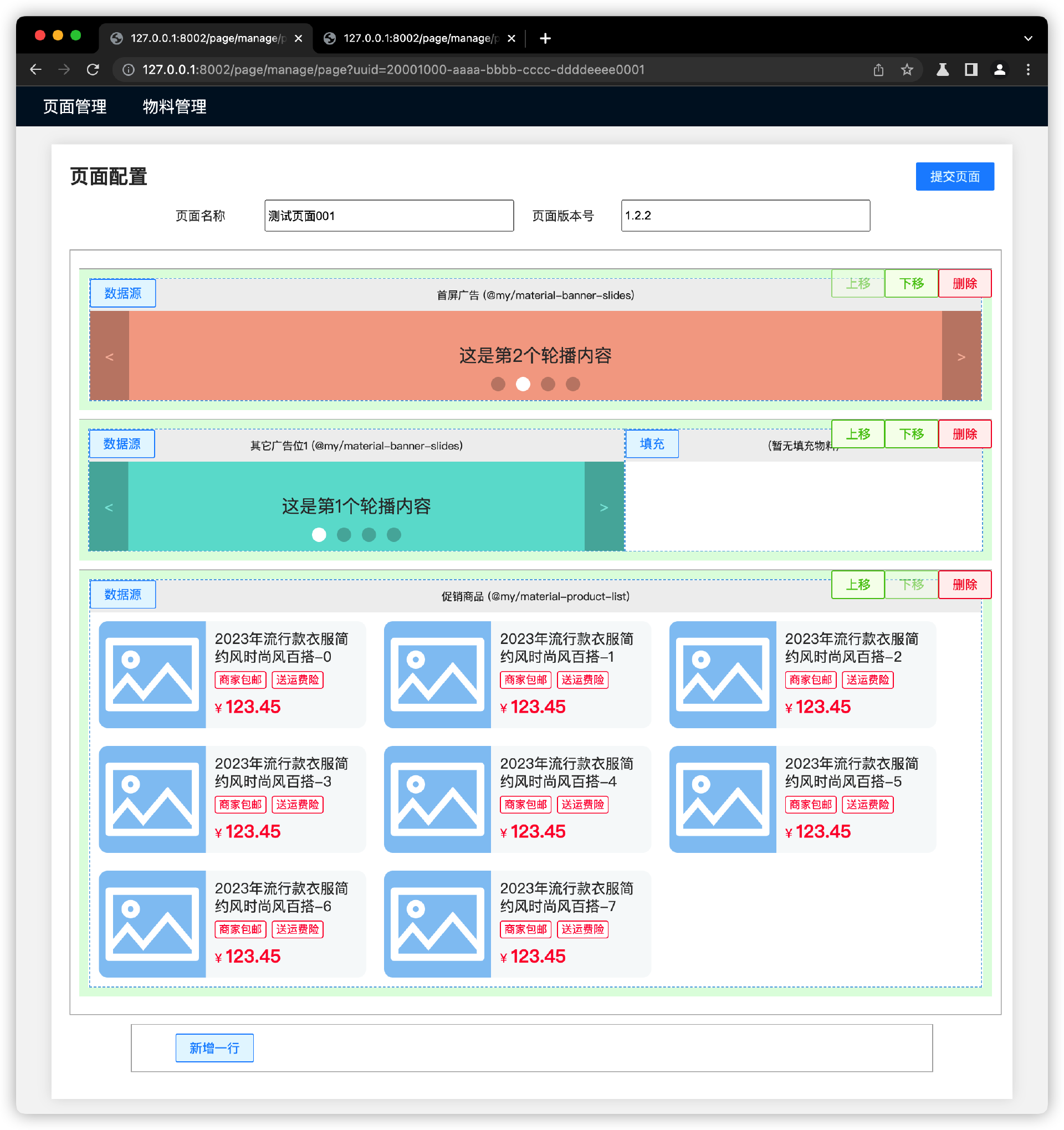Click the share icon in address bar
Image resolution: width=1064 pixels, height=1130 pixels.
878,69
